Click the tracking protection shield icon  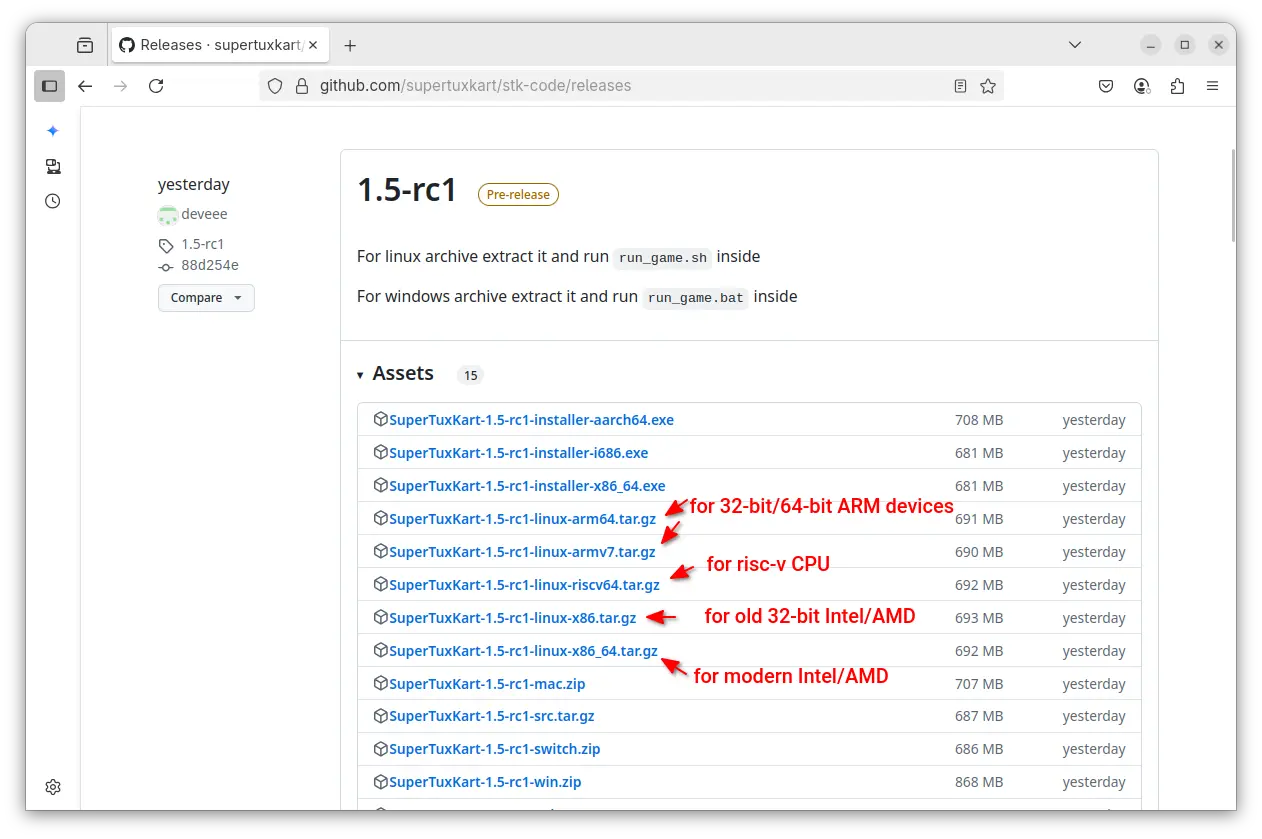[276, 86]
